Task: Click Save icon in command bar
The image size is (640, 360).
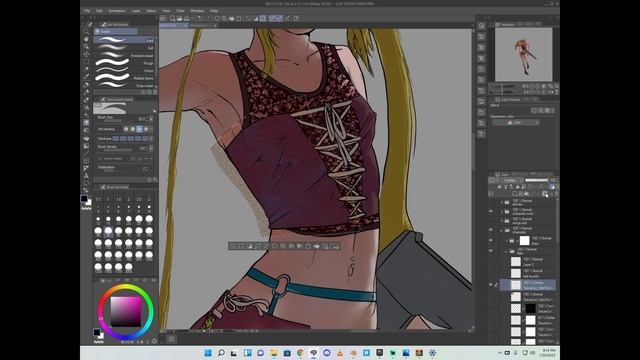Action: 187,18
